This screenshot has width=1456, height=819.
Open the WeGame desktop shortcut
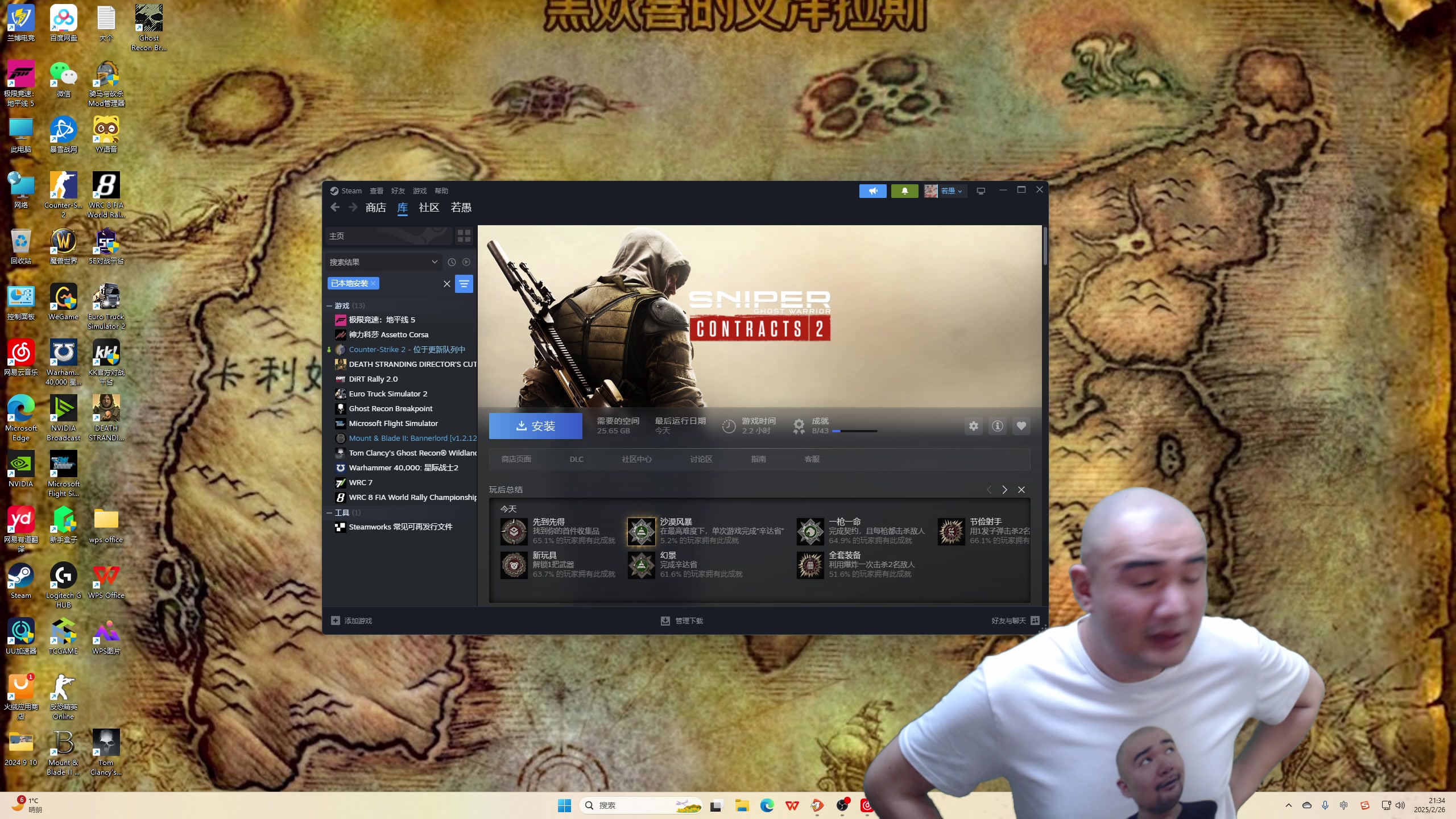pos(63,303)
